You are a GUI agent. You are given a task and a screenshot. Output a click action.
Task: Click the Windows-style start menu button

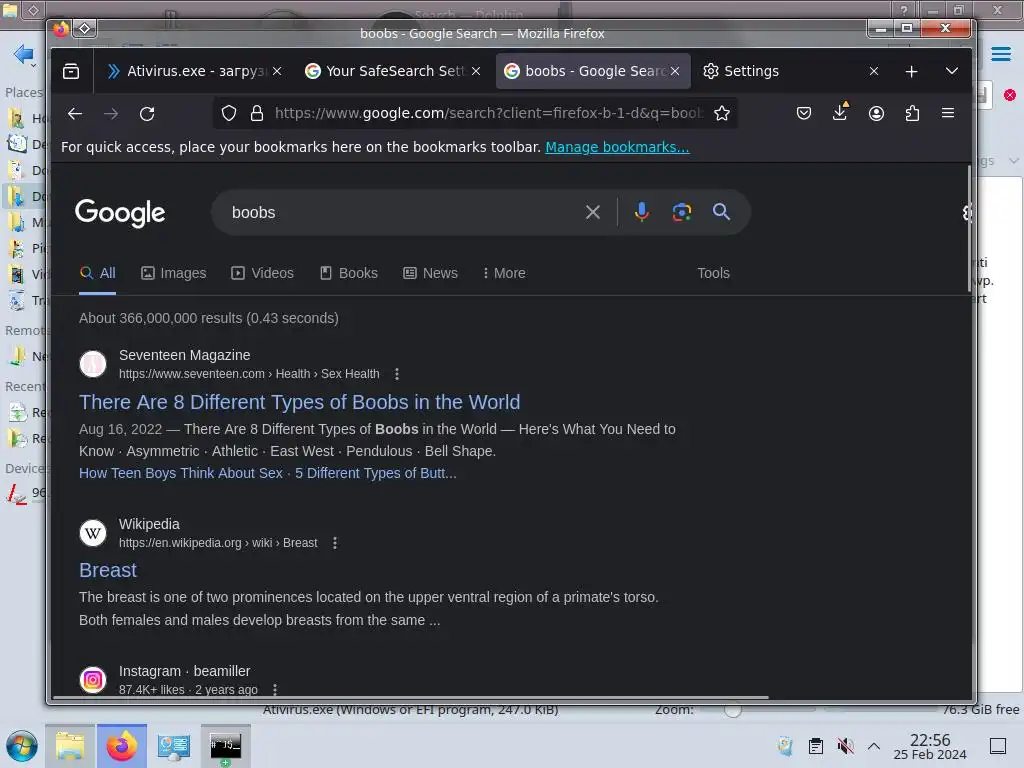(x=22, y=746)
